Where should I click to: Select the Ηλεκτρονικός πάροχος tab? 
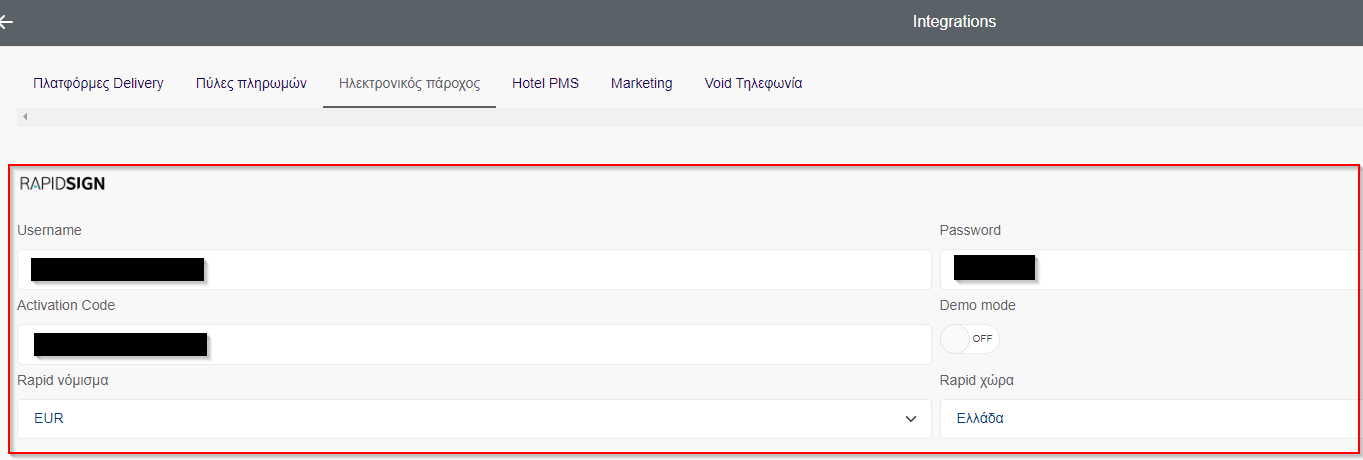tap(409, 83)
